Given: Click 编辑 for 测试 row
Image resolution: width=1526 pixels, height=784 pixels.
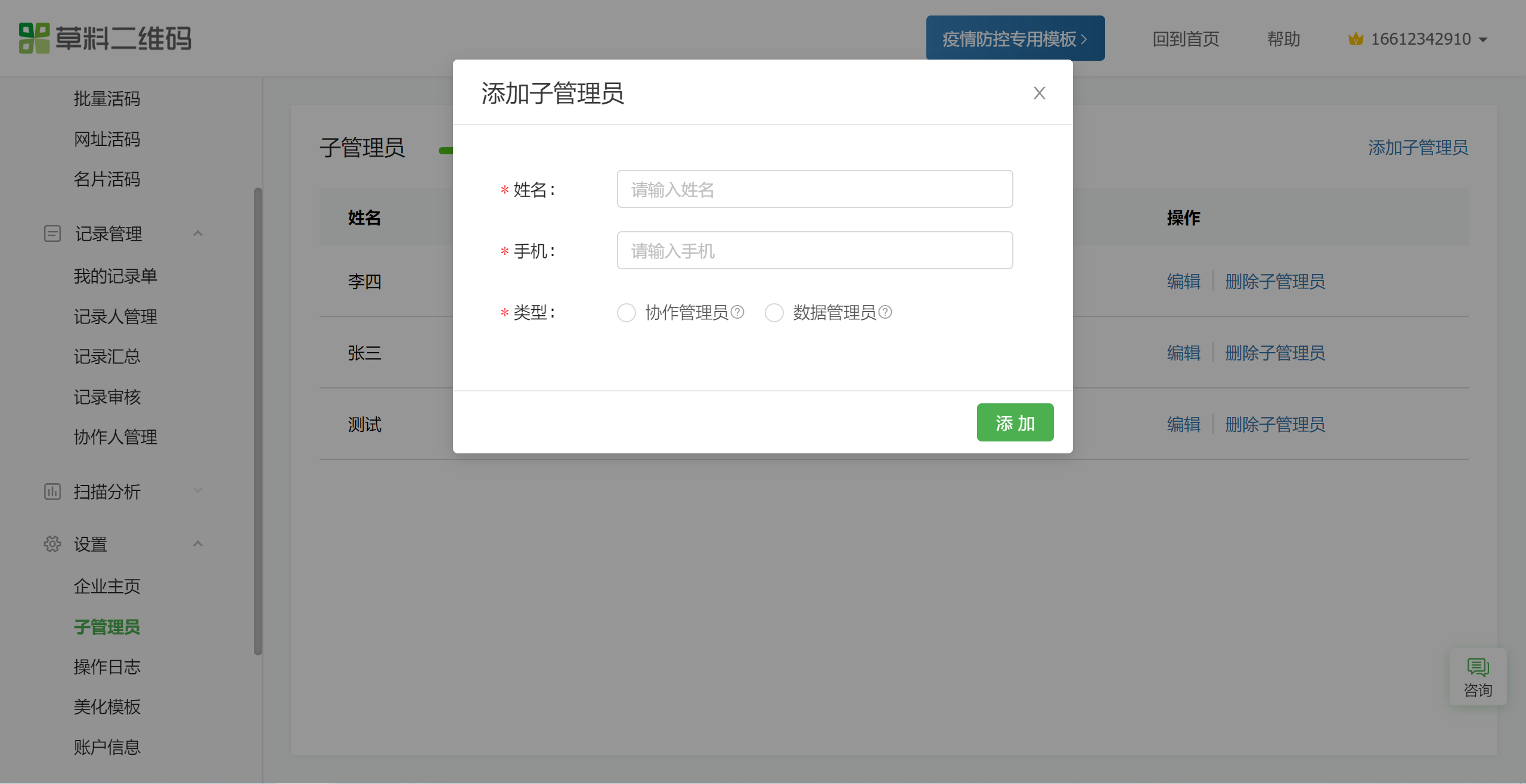Looking at the screenshot, I should pyautogui.click(x=1184, y=425).
